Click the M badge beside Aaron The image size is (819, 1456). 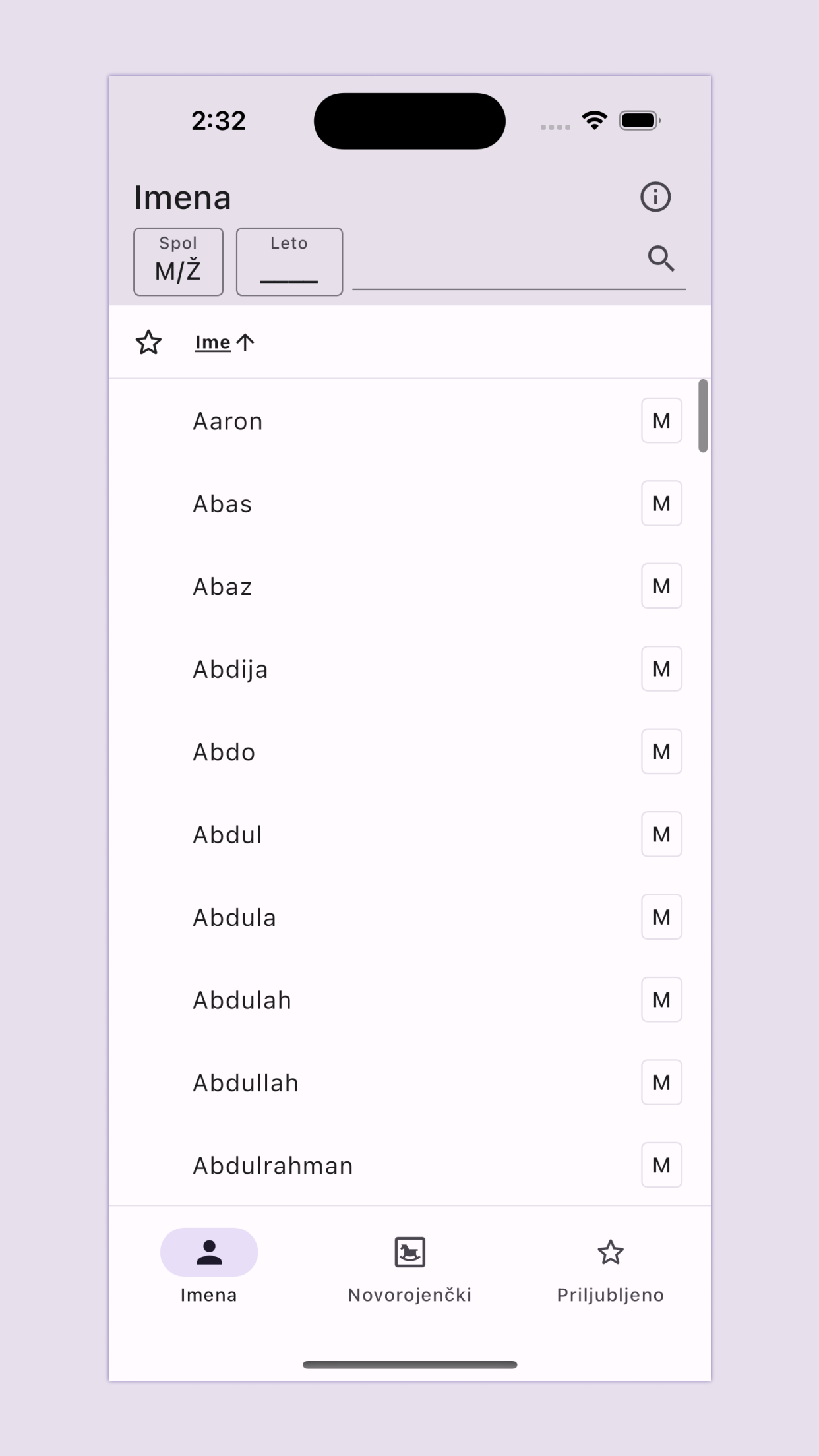pyautogui.click(x=661, y=421)
